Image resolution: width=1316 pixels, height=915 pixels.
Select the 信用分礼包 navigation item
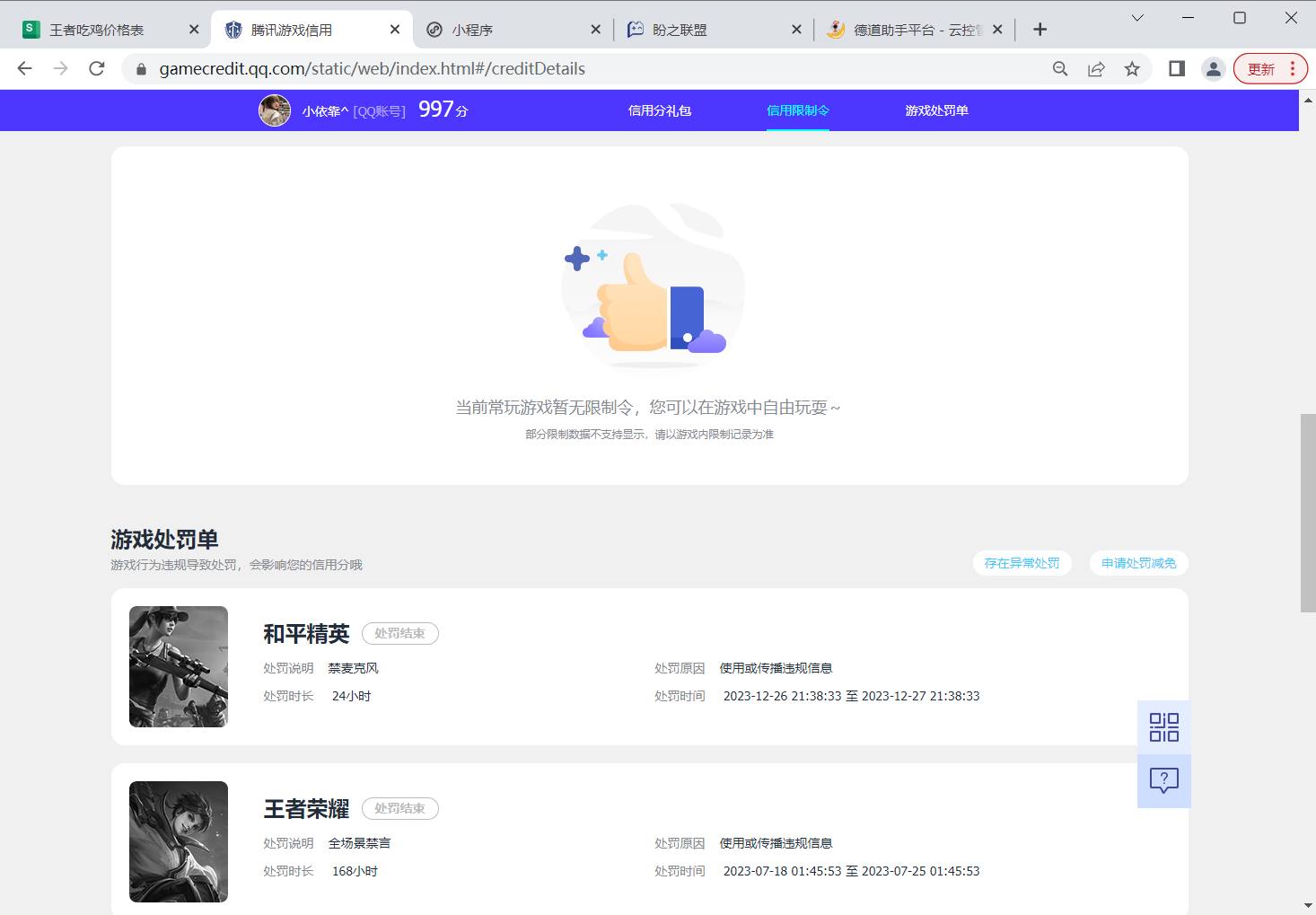click(659, 110)
